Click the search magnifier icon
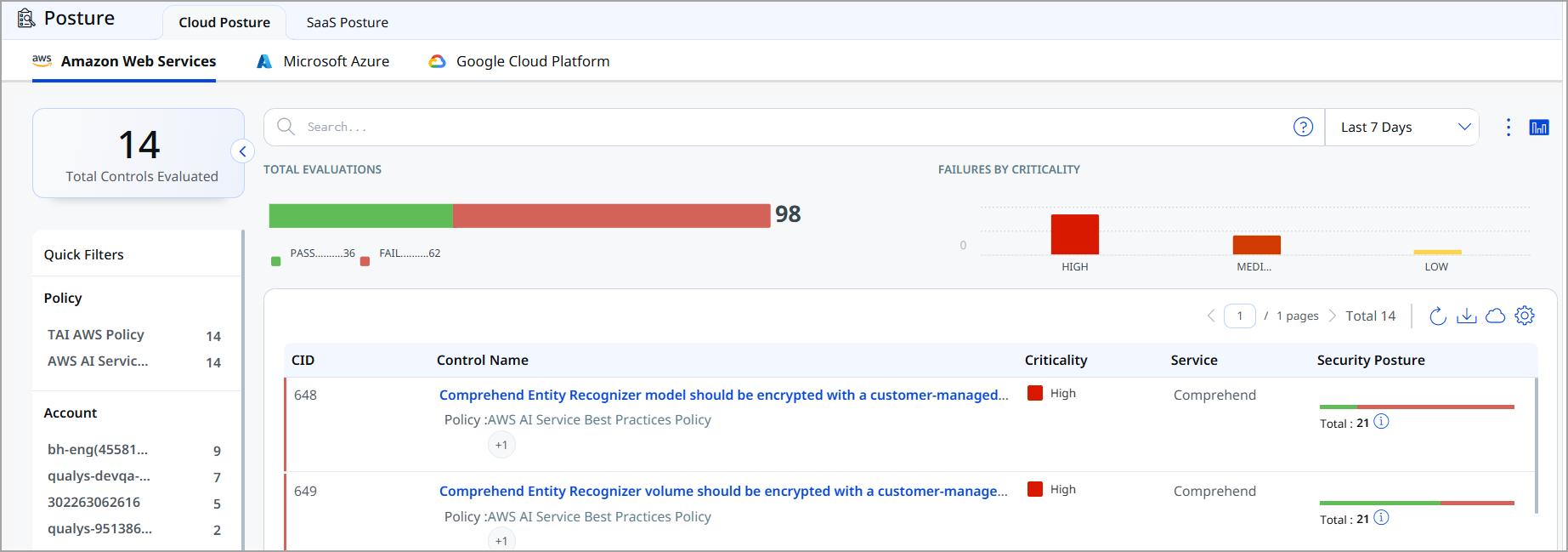 pos(286,127)
